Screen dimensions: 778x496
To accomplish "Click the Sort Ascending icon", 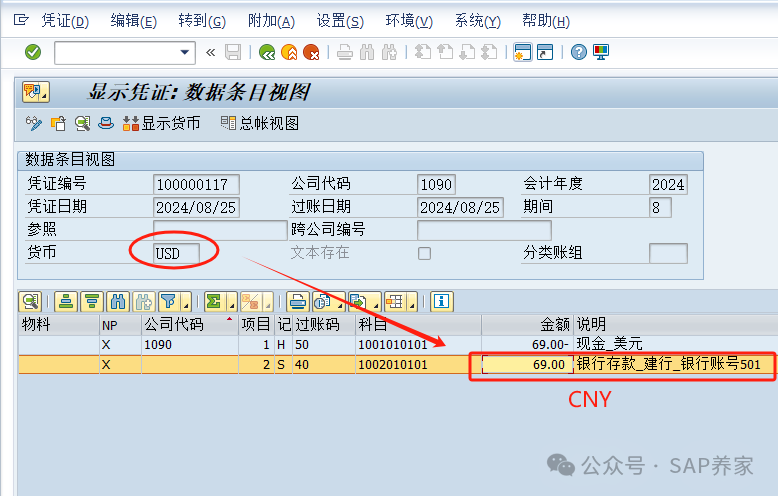I will tap(66, 302).
